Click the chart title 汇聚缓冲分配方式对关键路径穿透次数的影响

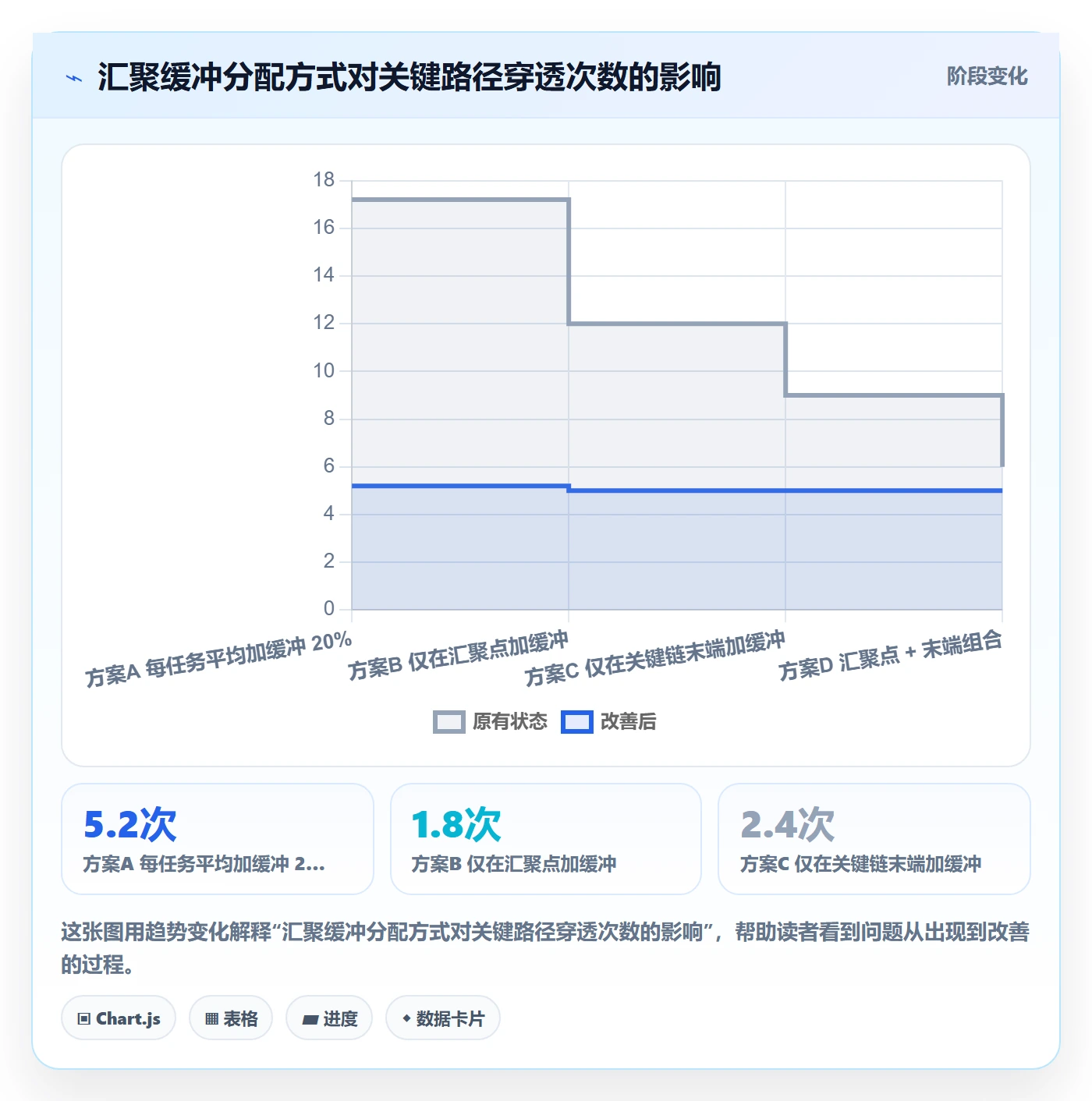[409, 77]
